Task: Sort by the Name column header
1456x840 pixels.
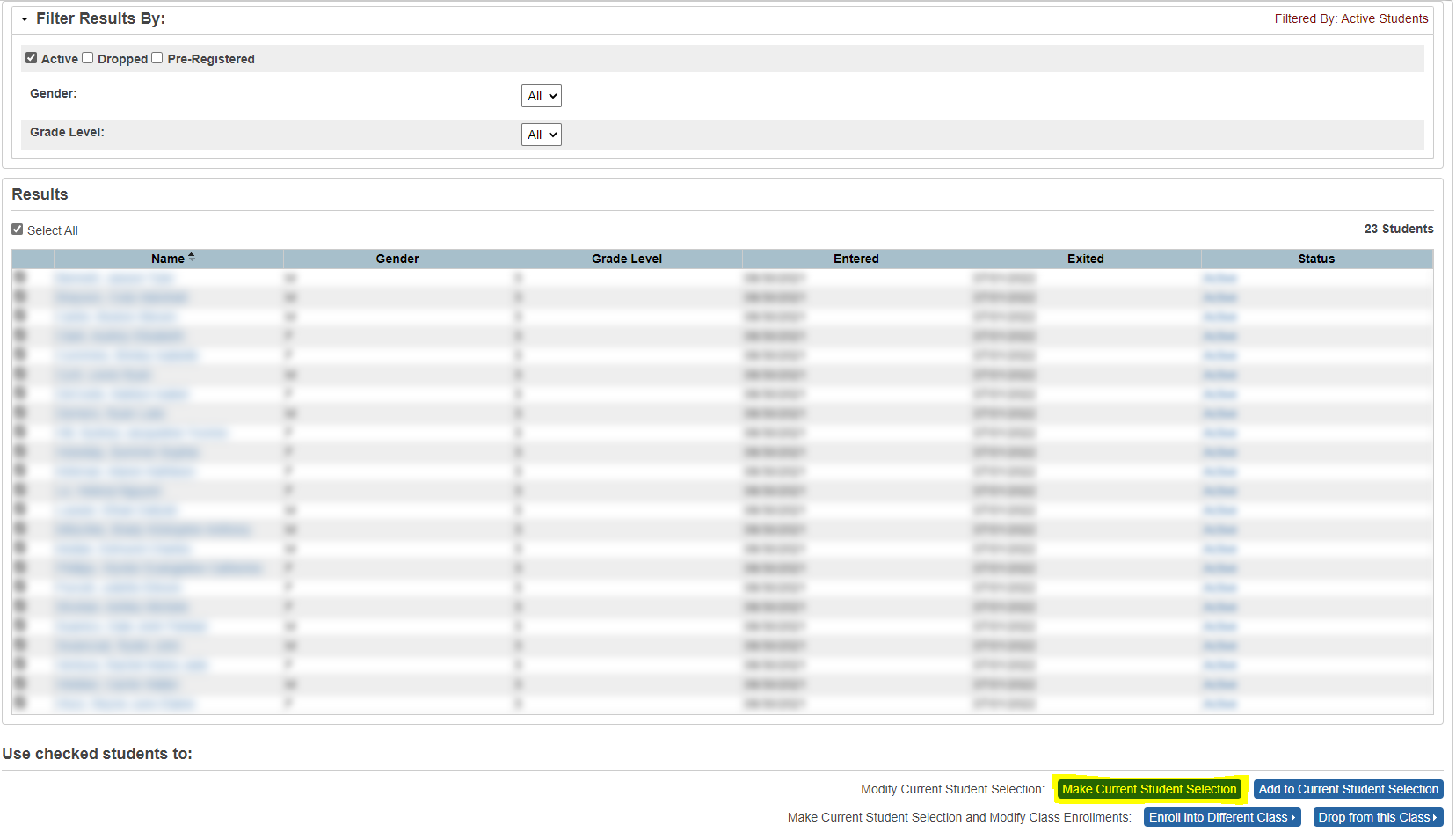Action: point(168,259)
